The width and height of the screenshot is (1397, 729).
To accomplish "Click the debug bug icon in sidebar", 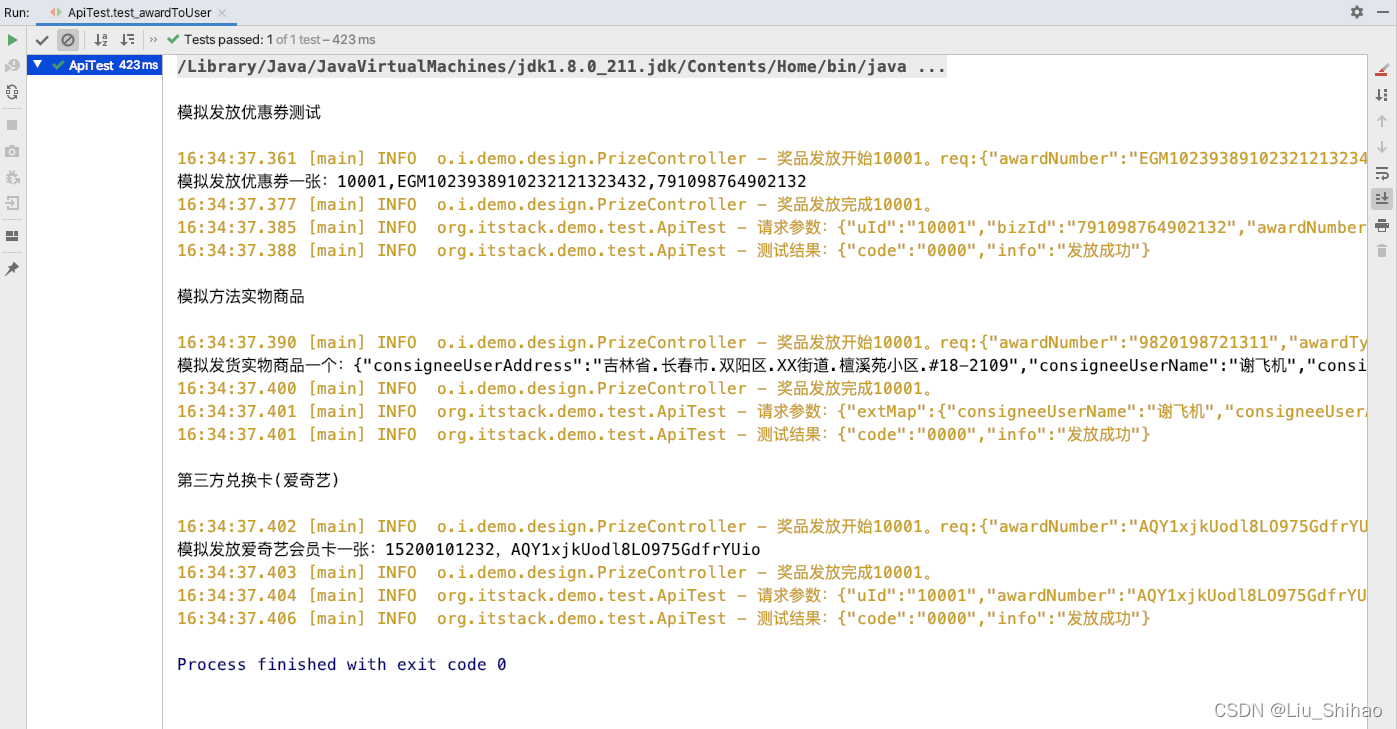I will 12,177.
